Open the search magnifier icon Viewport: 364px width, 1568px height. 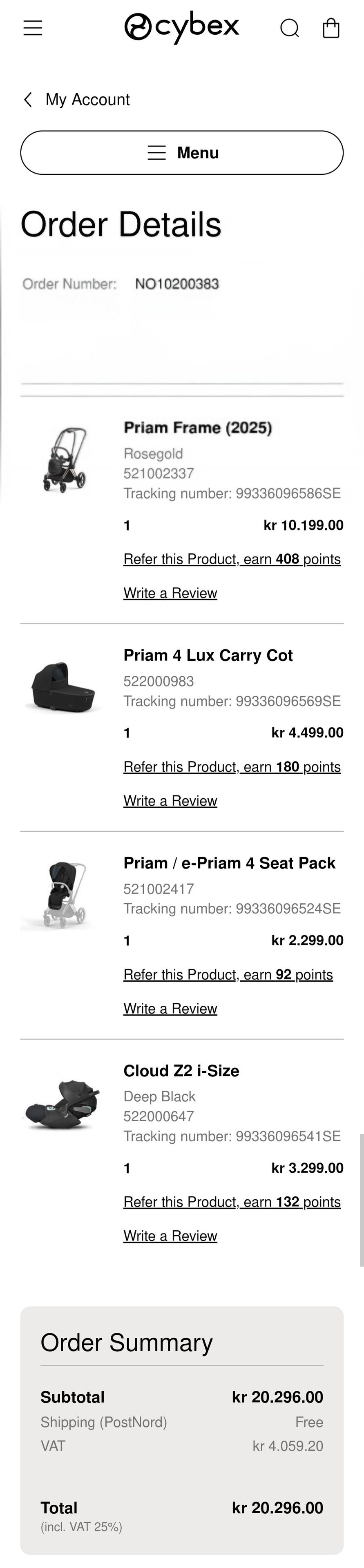(x=289, y=28)
